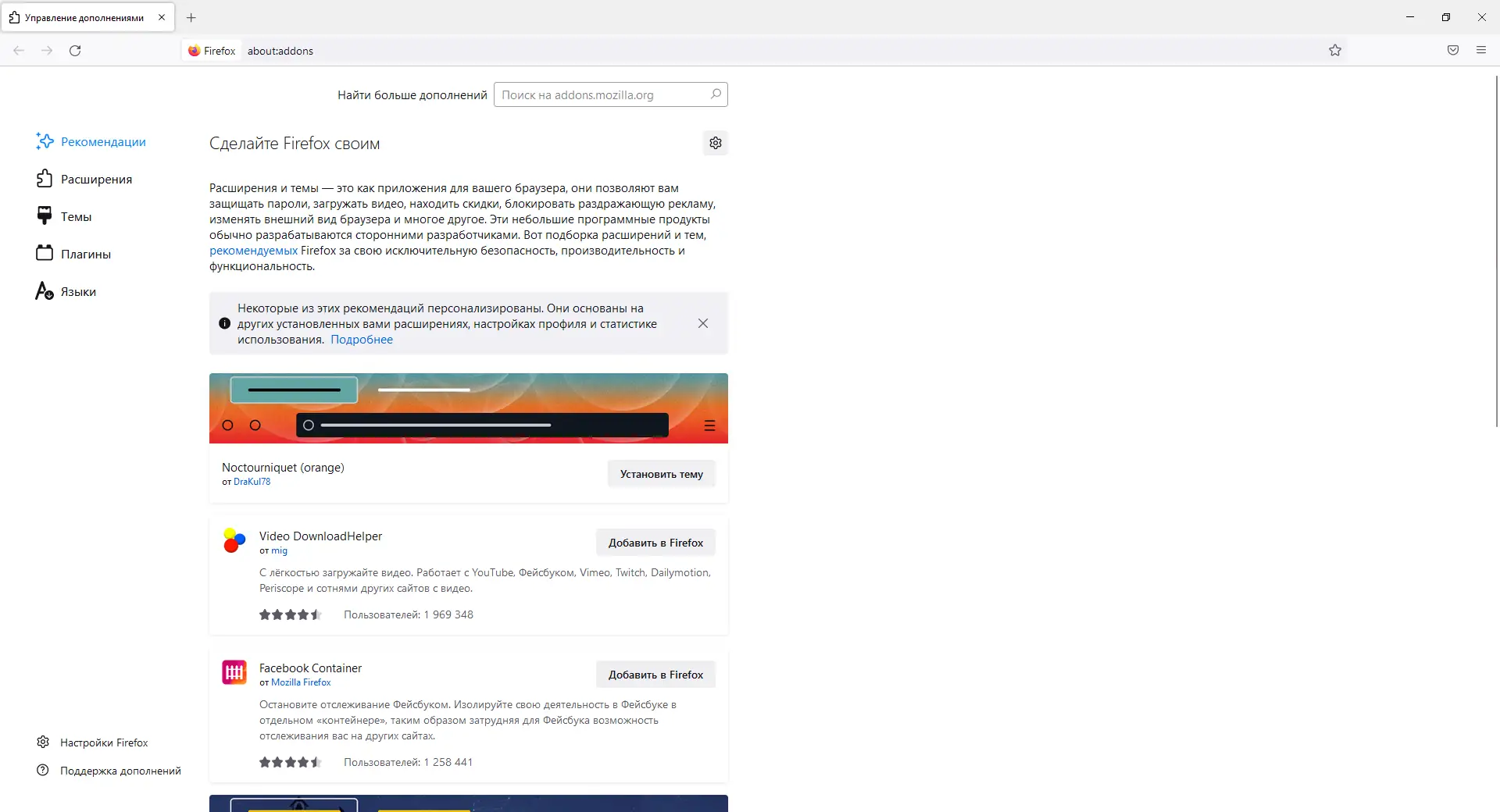Viewport: 1500px width, 812px height.
Task: Open the Расширения section in sidebar
Action: tap(96, 178)
